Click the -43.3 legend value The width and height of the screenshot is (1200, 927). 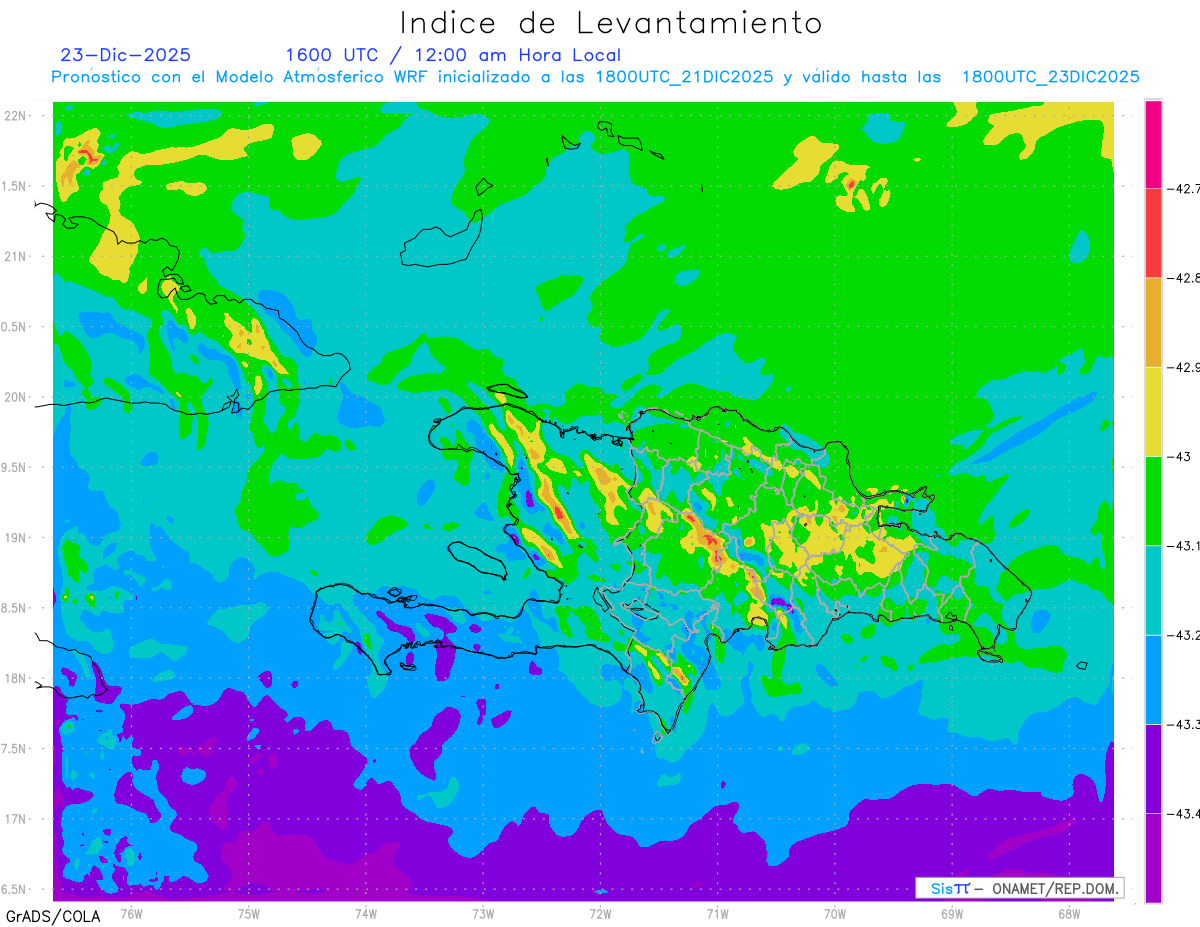[x=1183, y=724]
